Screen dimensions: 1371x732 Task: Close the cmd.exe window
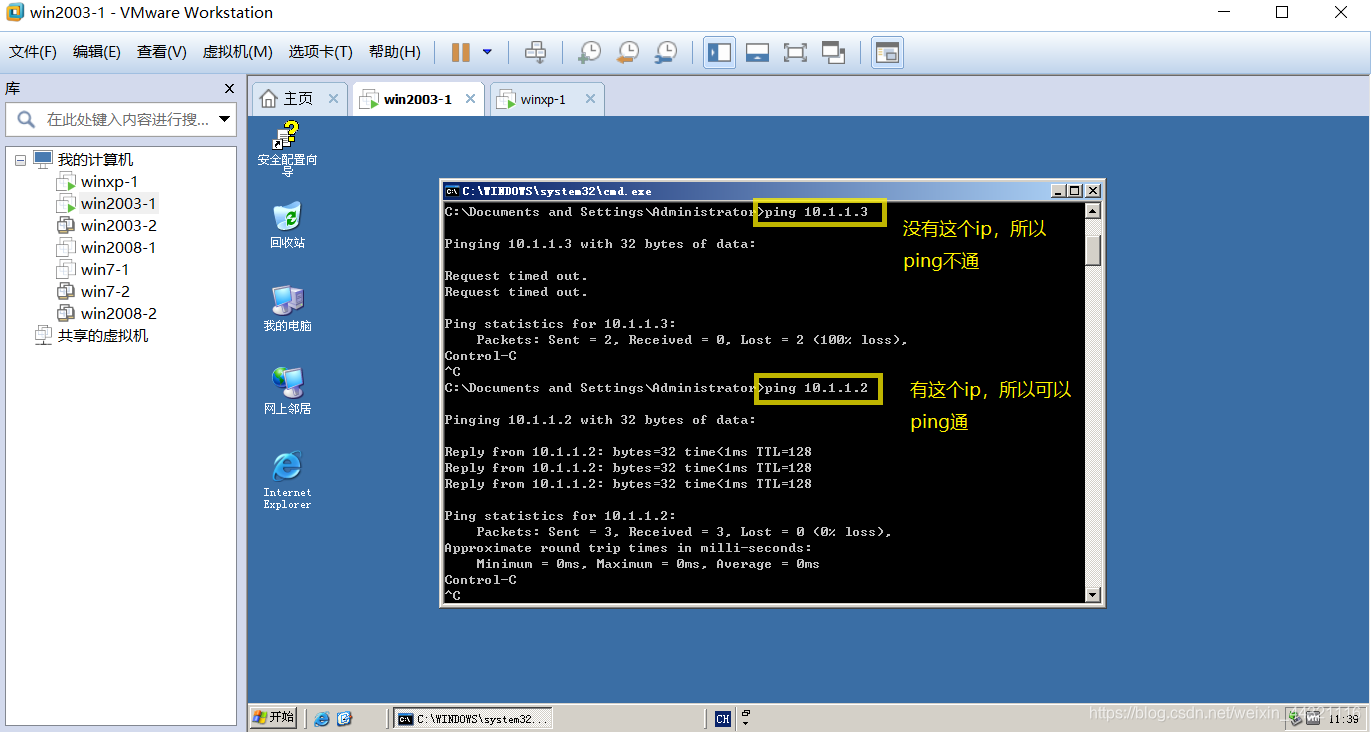tap(1093, 191)
